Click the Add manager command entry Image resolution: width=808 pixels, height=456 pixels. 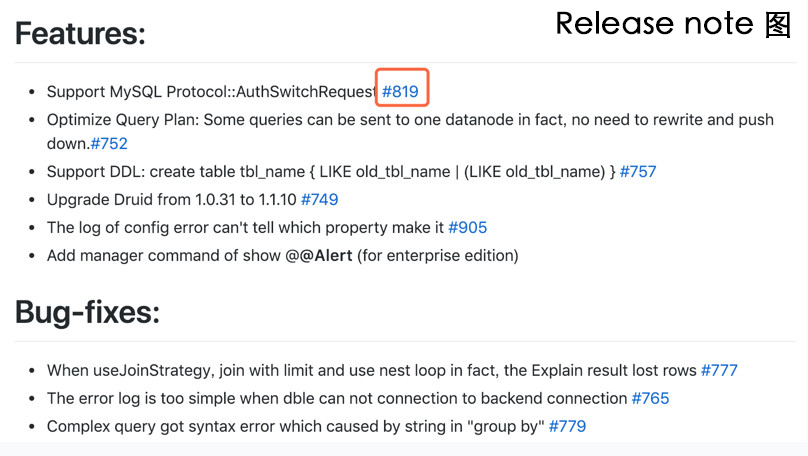point(280,256)
